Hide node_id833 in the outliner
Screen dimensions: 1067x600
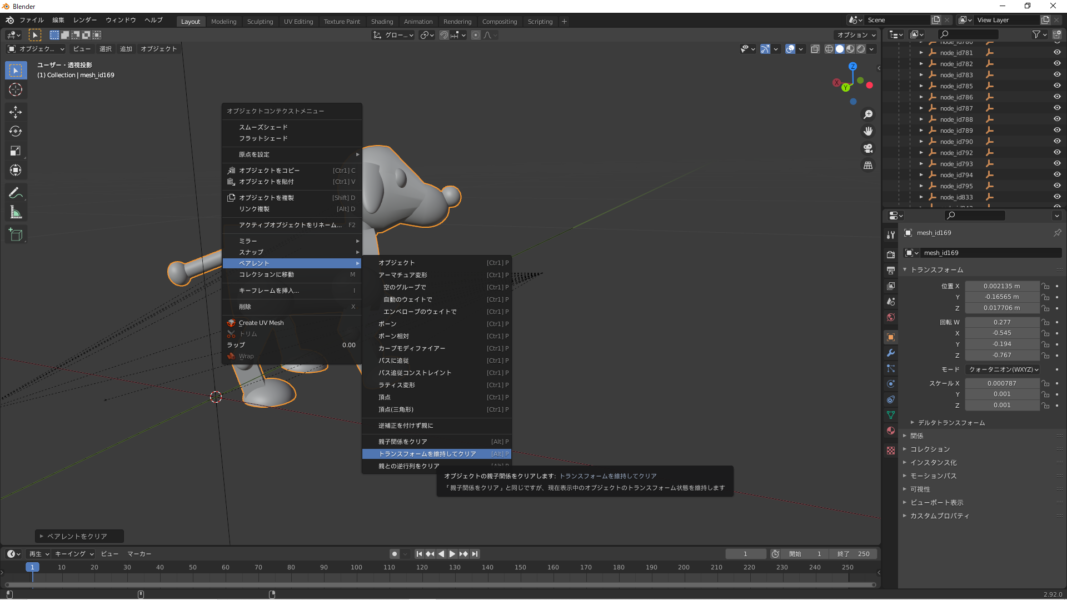pyautogui.click(x=1057, y=197)
